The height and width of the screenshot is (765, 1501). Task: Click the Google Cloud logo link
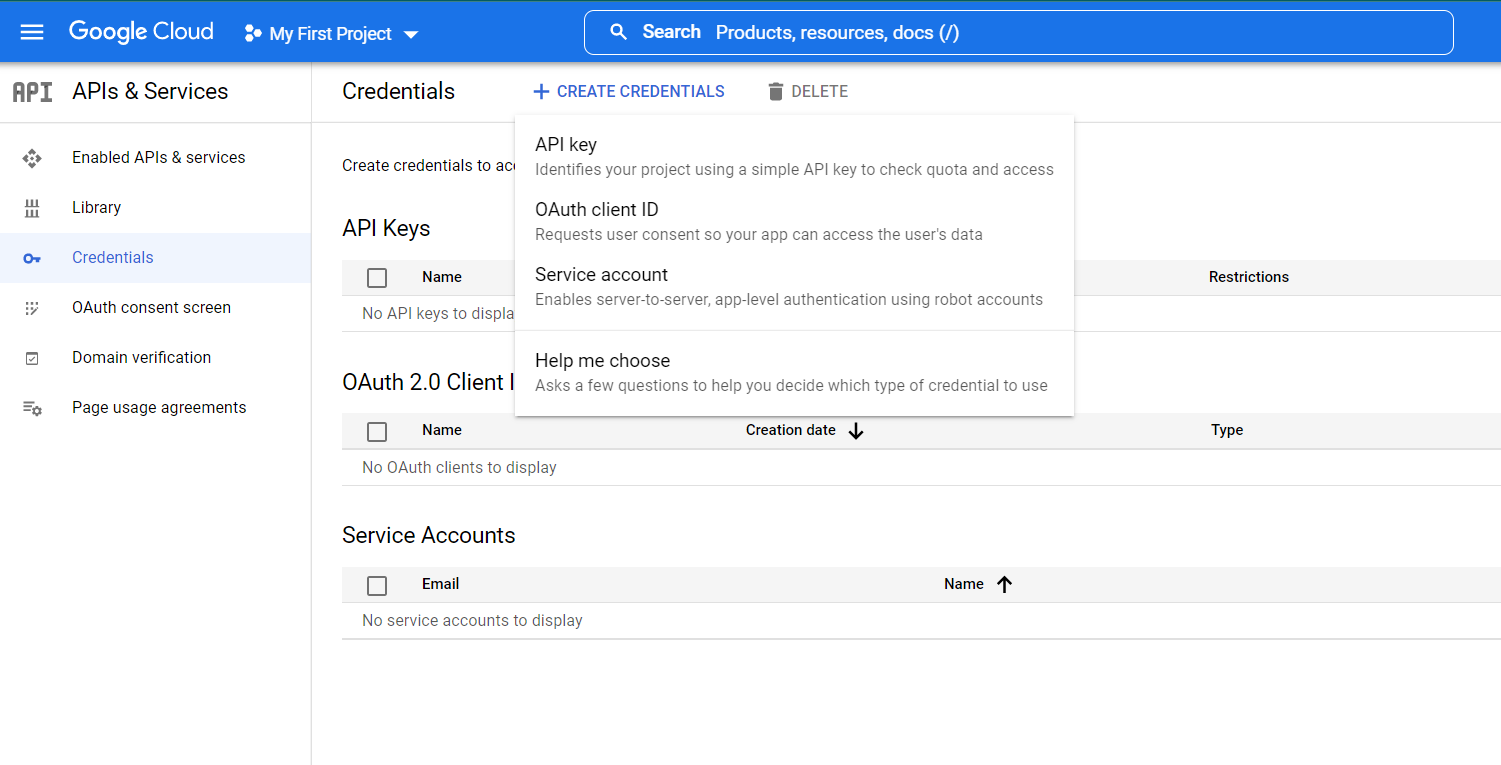coord(141,32)
